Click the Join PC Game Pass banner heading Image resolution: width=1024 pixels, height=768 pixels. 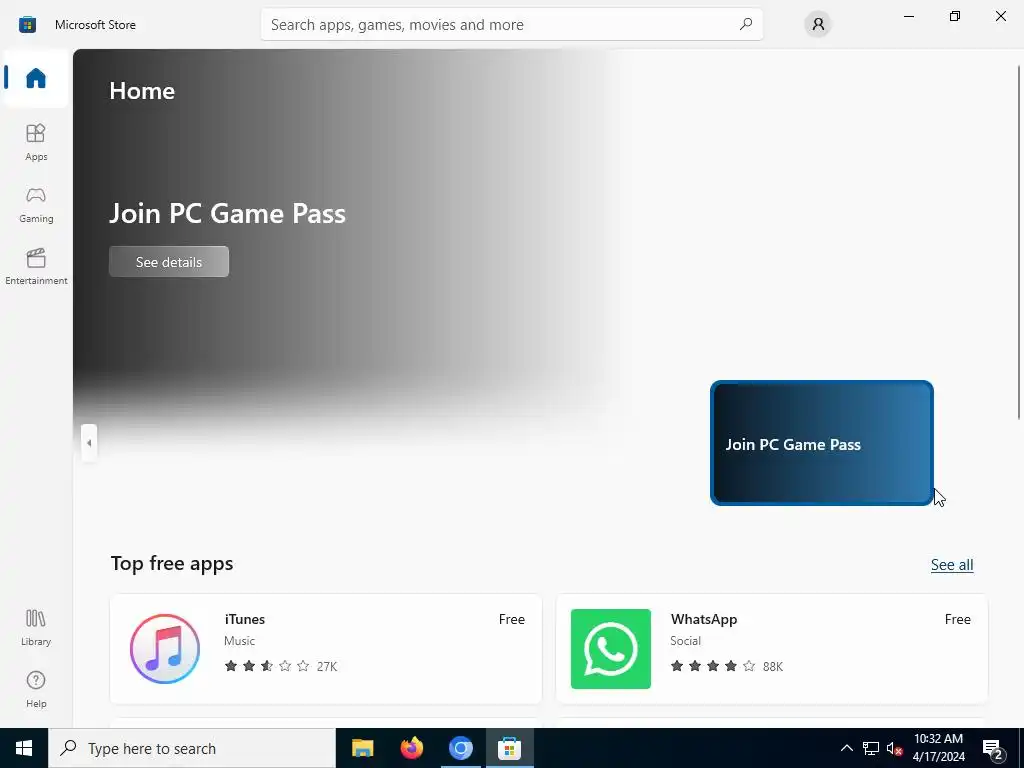click(x=227, y=214)
